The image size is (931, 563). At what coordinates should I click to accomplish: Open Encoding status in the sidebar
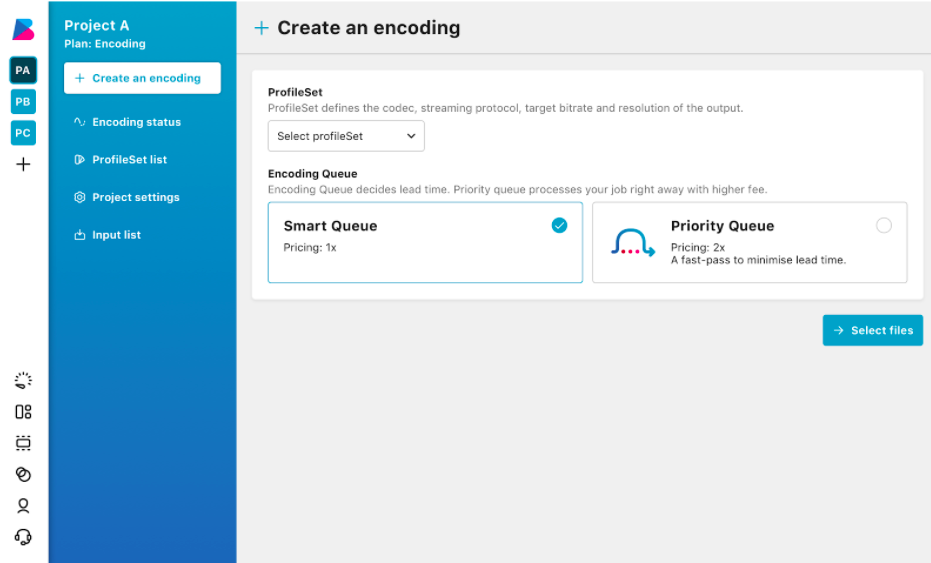pos(136,122)
